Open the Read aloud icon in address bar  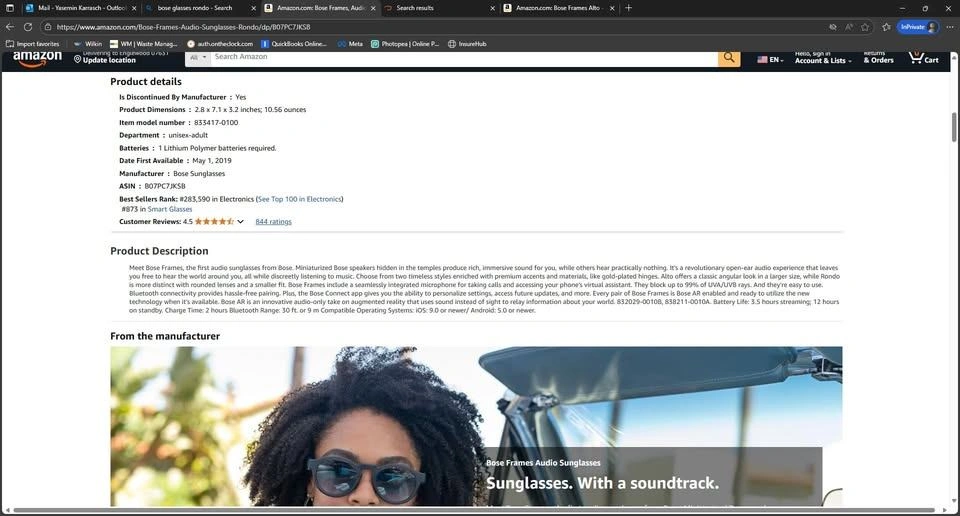click(x=848, y=27)
